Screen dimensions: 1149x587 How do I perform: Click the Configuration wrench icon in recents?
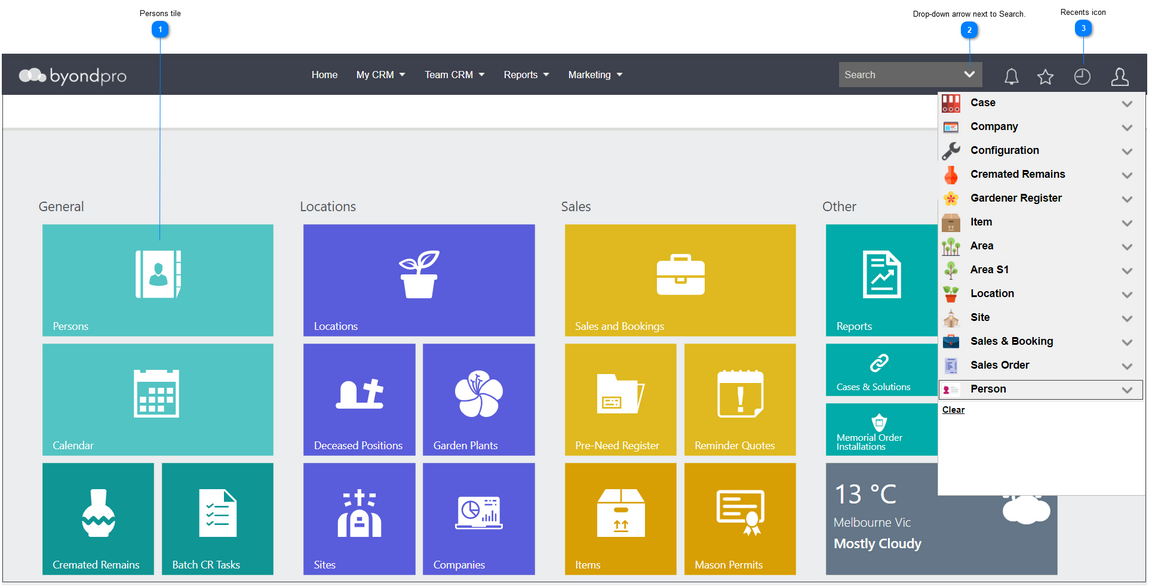click(951, 151)
